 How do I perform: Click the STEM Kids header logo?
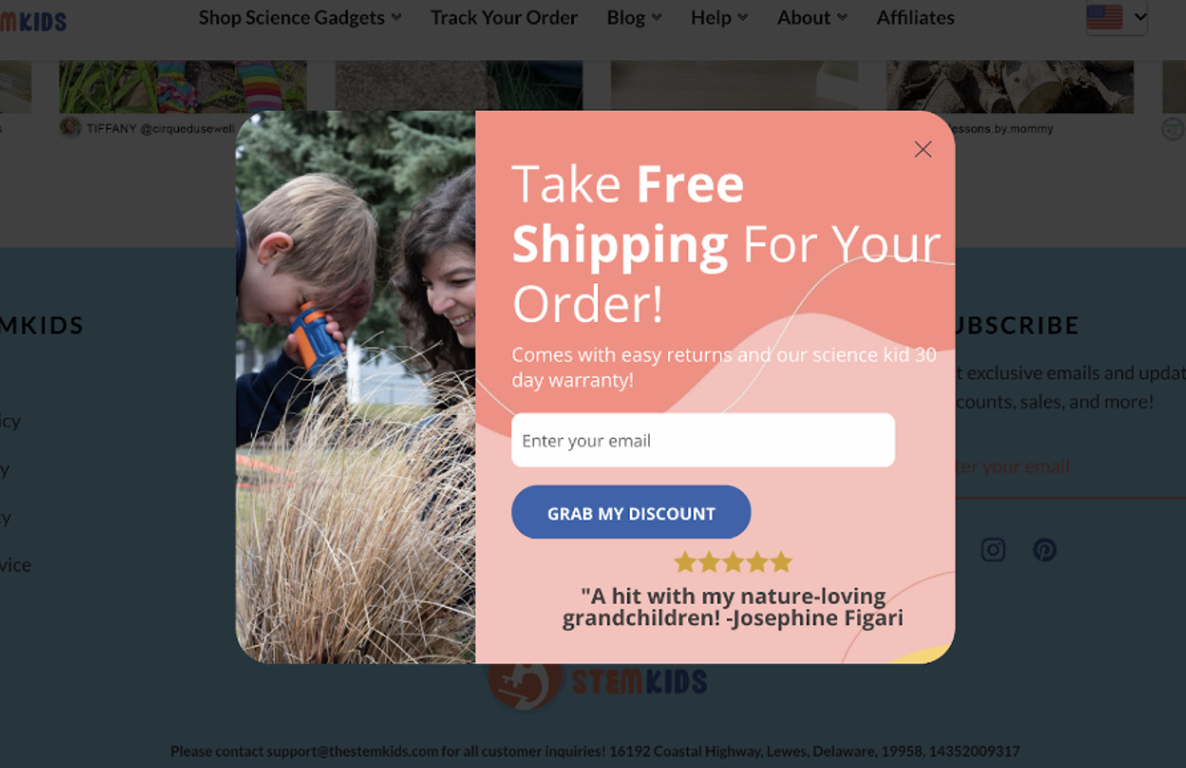(x=33, y=21)
